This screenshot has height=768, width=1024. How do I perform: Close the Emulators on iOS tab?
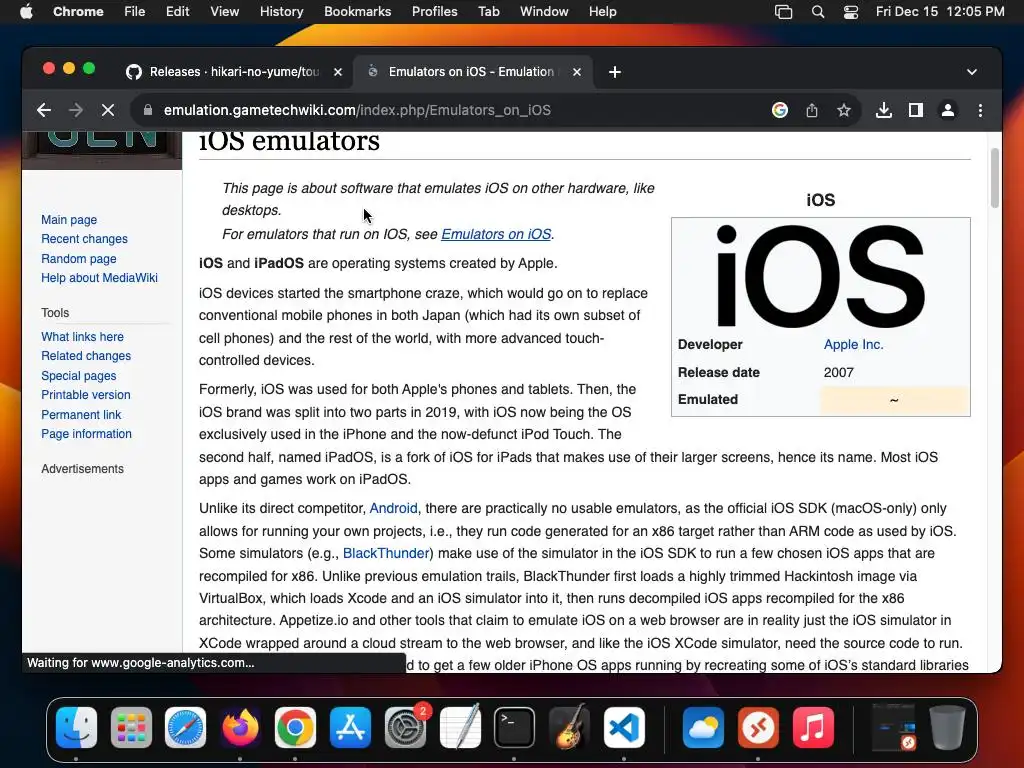pos(577,72)
